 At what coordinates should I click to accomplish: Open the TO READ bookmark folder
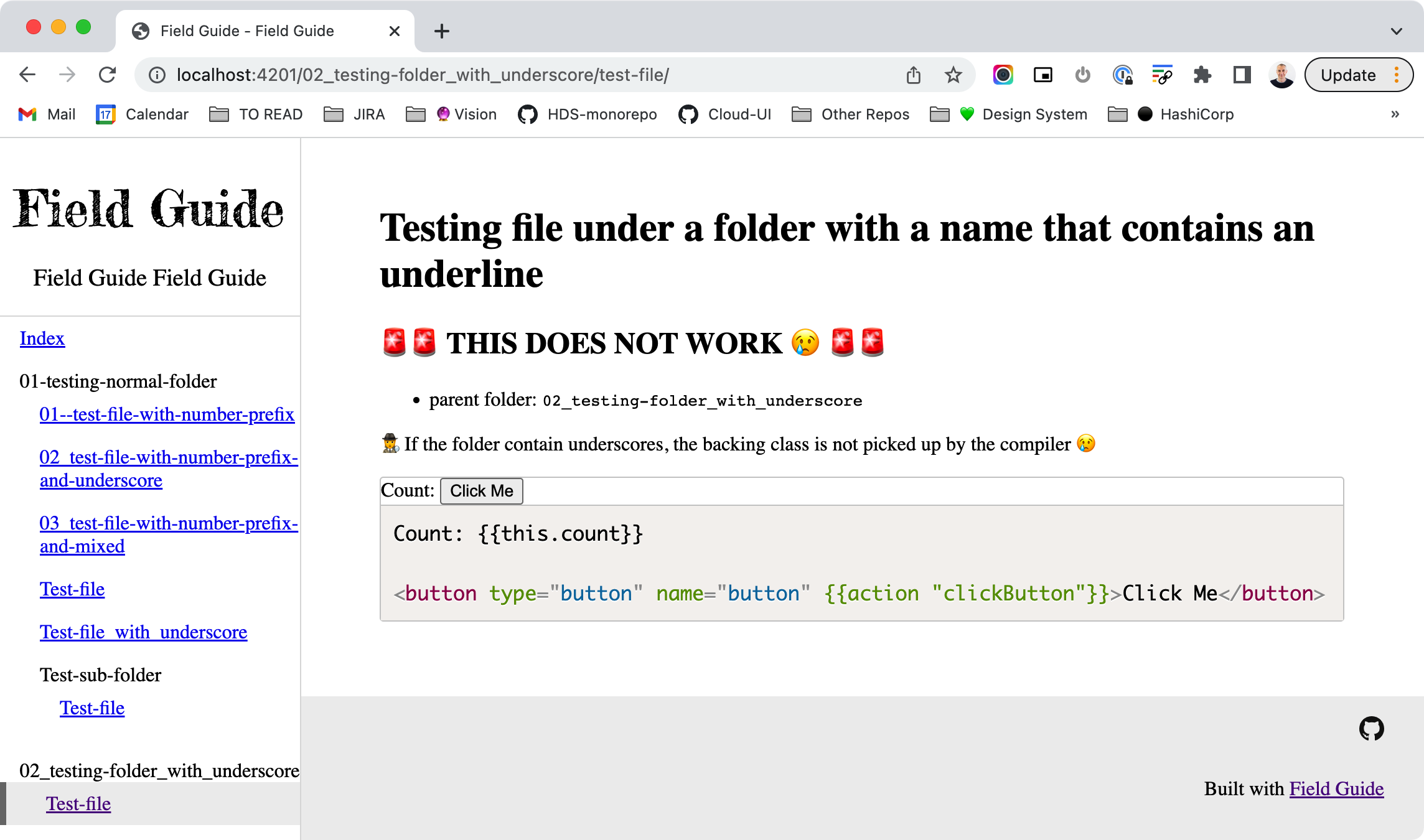click(x=256, y=114)
